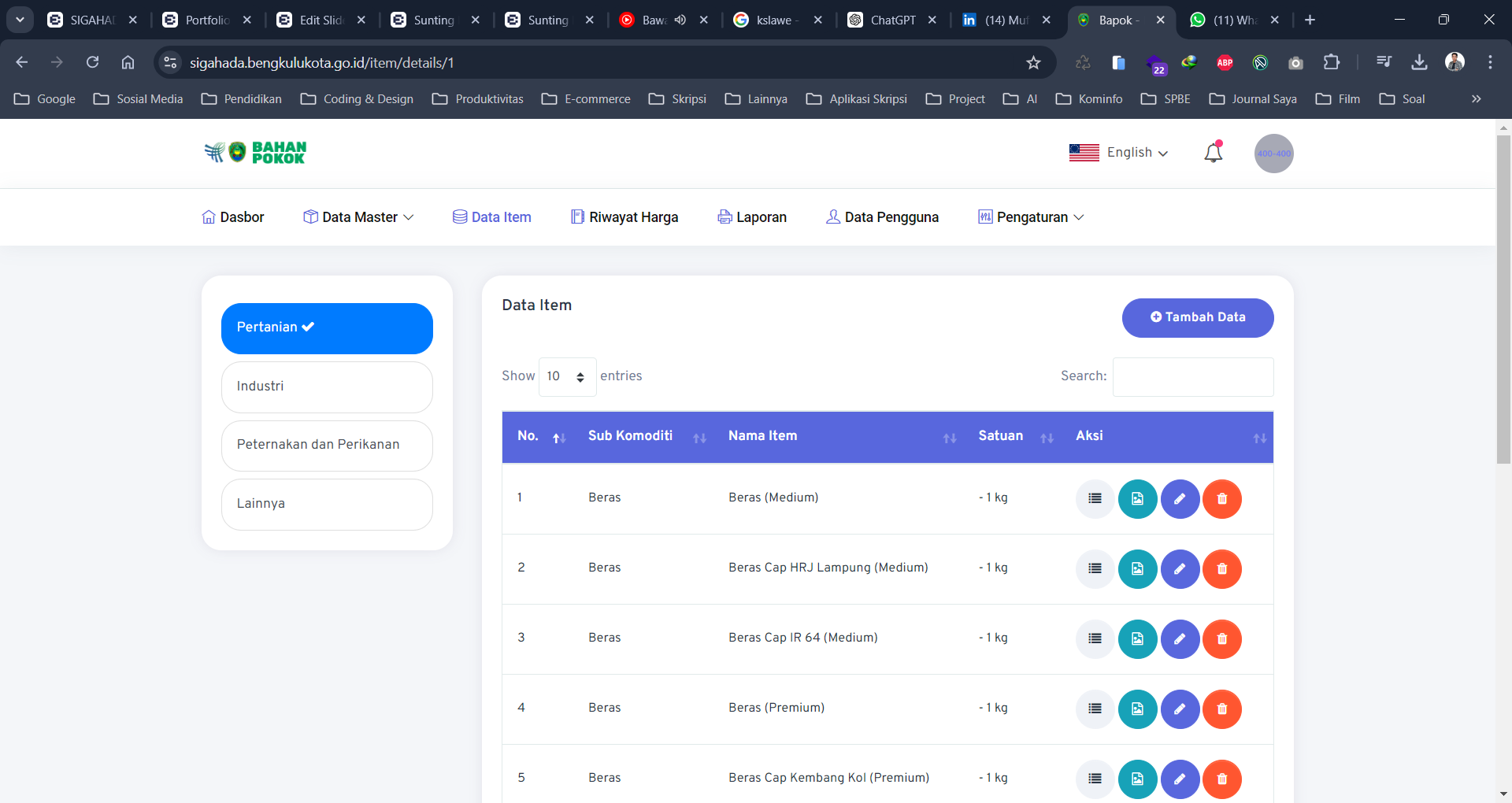Open the Coding & Design bookmark folder
The image size is (1512, 803).
(x=357, y=99)
